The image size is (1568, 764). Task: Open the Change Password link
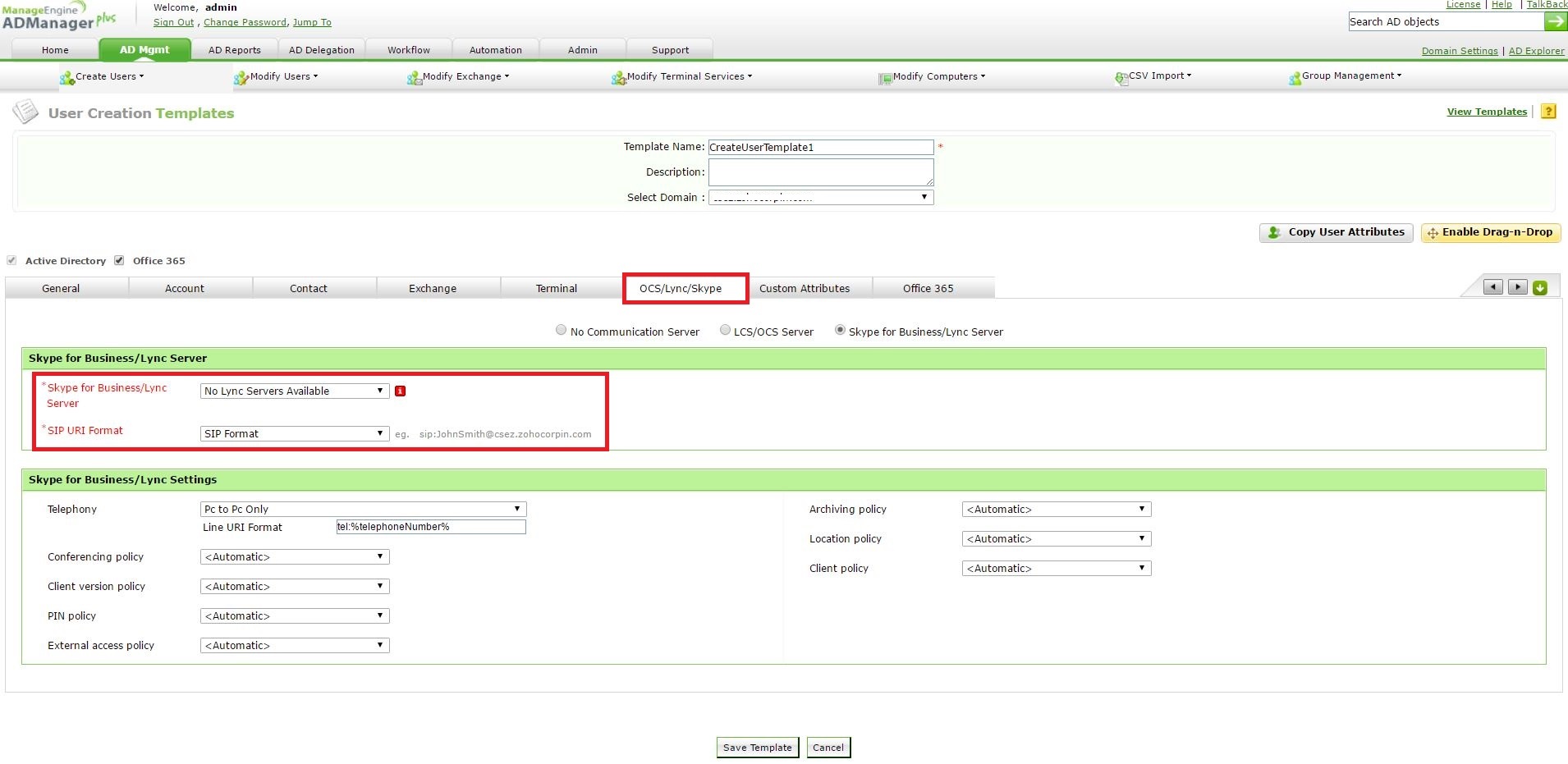245,22
